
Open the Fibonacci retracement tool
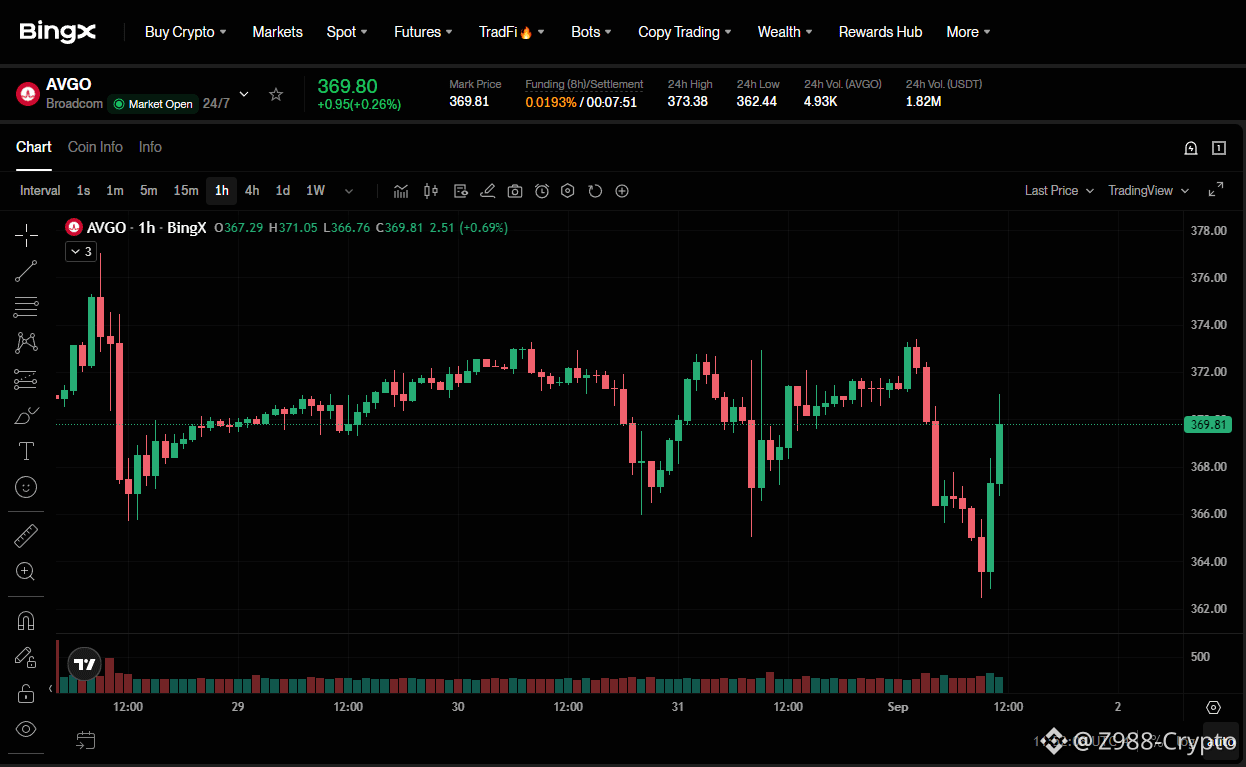pyautogui.click(x=27, y=307)
